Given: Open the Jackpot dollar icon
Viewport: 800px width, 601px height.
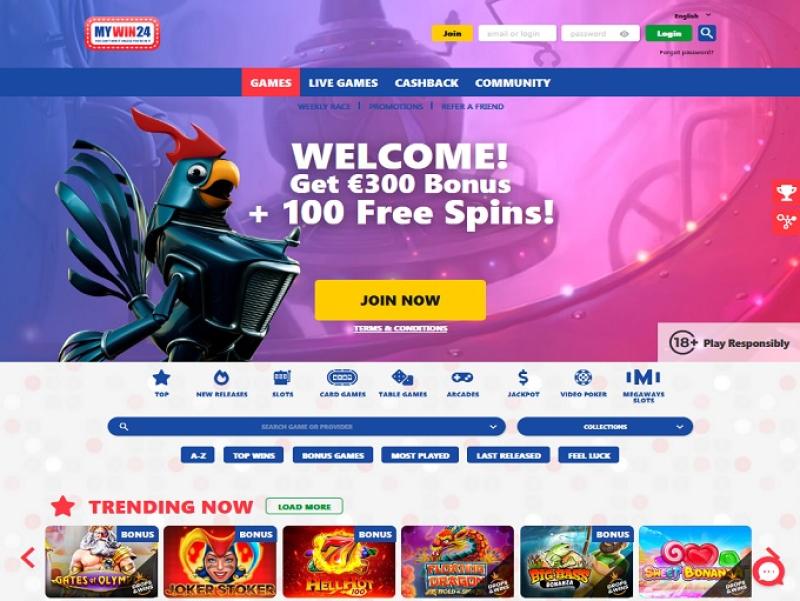Looking at the screenshot, I should pyautogui.click(x=523, y=378).
